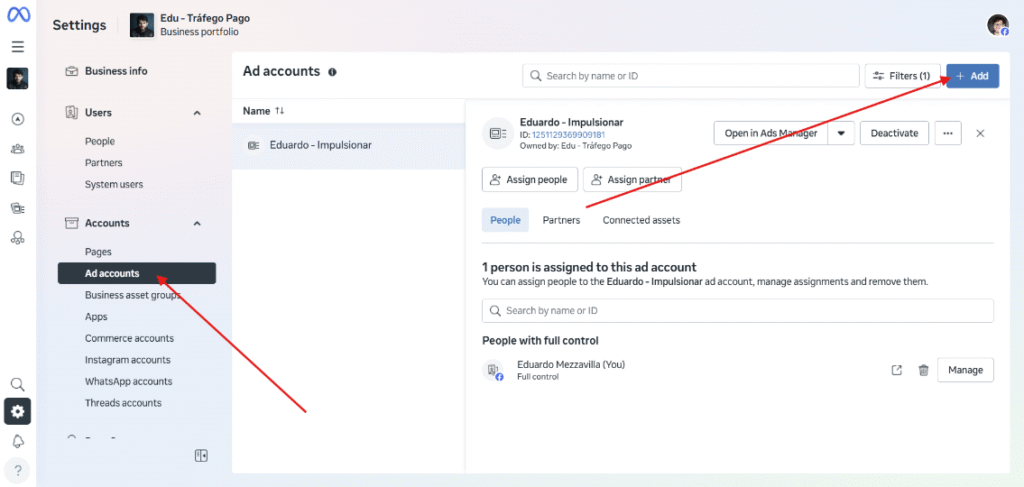Click the blue Add button

click(972, 76)
